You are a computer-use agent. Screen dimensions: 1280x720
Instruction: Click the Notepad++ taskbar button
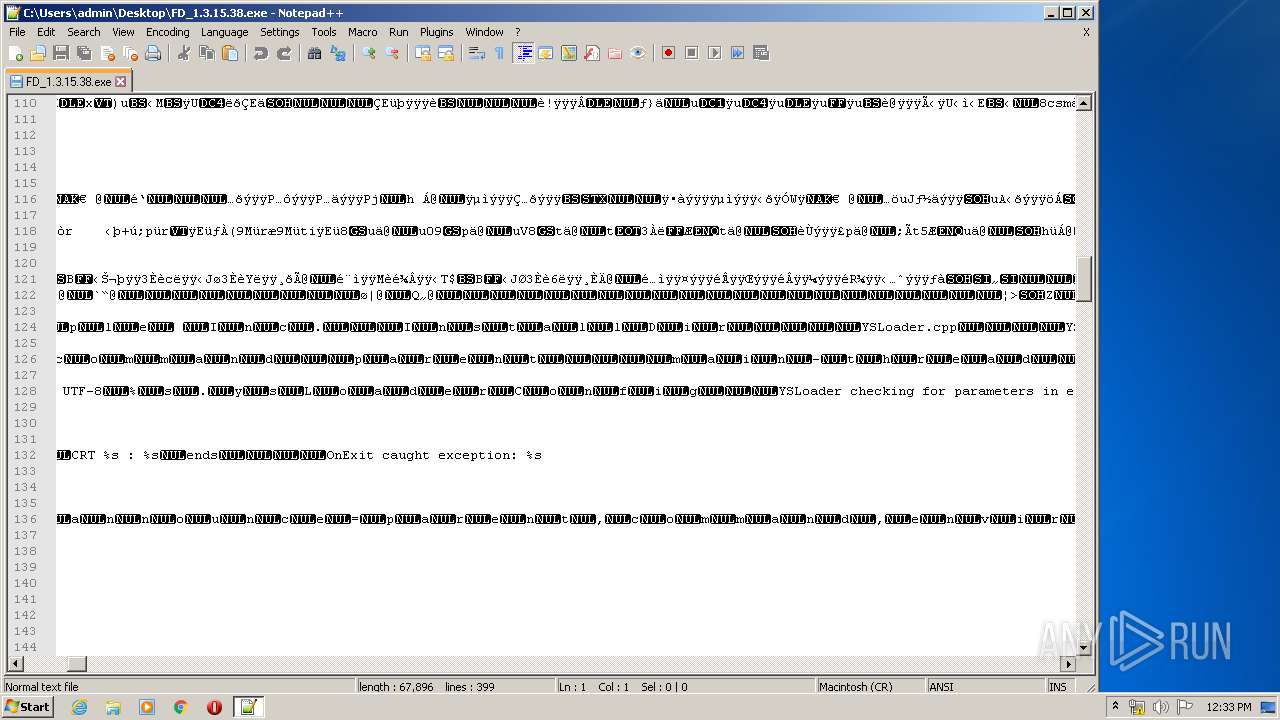pyautogui.click(x=248, y=707)
